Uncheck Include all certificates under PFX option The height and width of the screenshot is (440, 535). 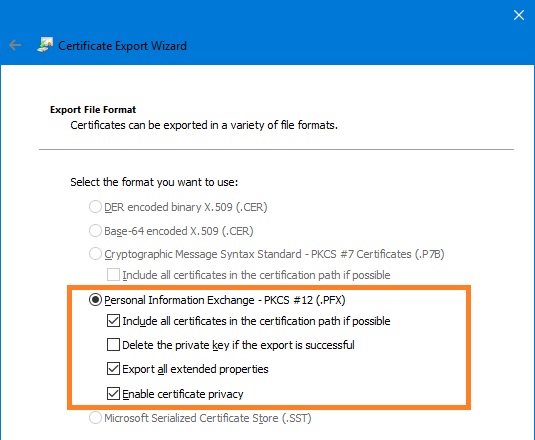point(113,321)
